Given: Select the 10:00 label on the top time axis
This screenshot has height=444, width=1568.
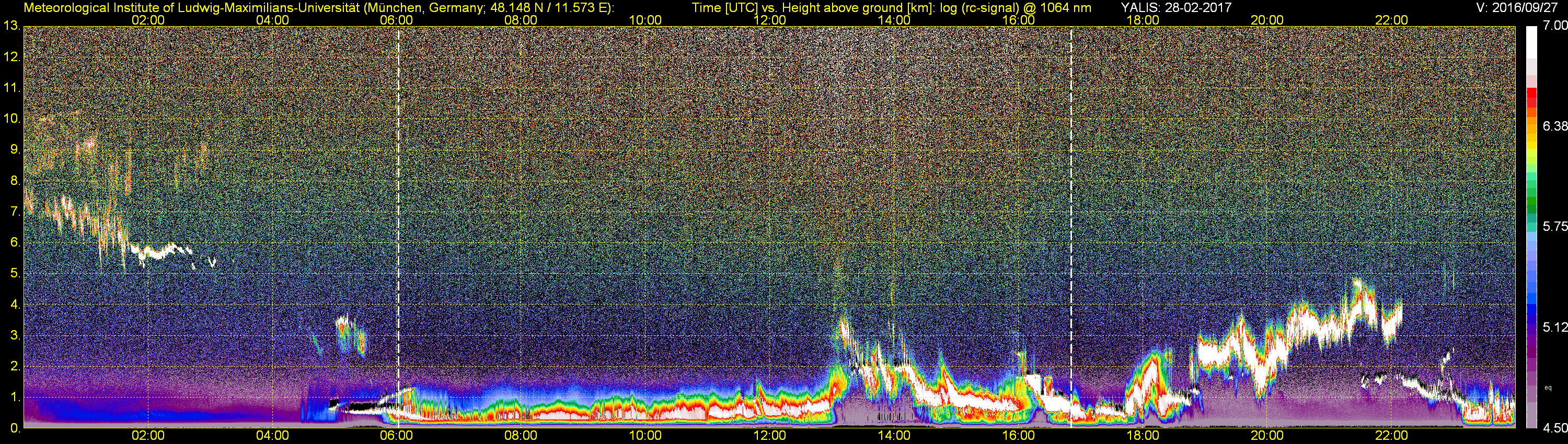Looking at the screenshot, I should coord(645,20).
